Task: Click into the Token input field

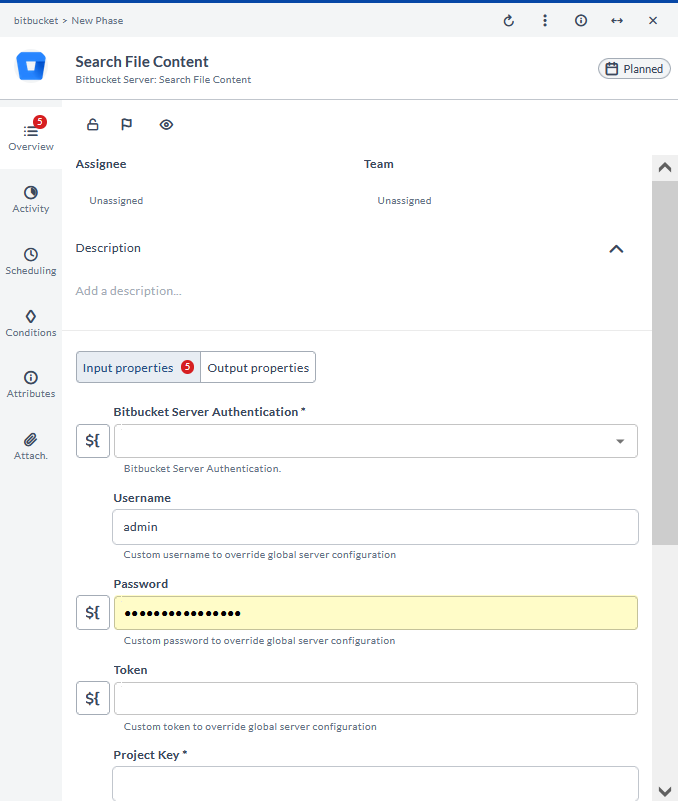Action: point(375,698)
